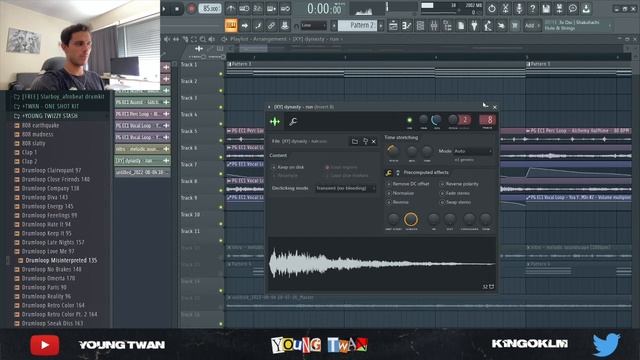Open the question mark help icon
The height and width of the screenshot is (360, 640).
[532, 8]
